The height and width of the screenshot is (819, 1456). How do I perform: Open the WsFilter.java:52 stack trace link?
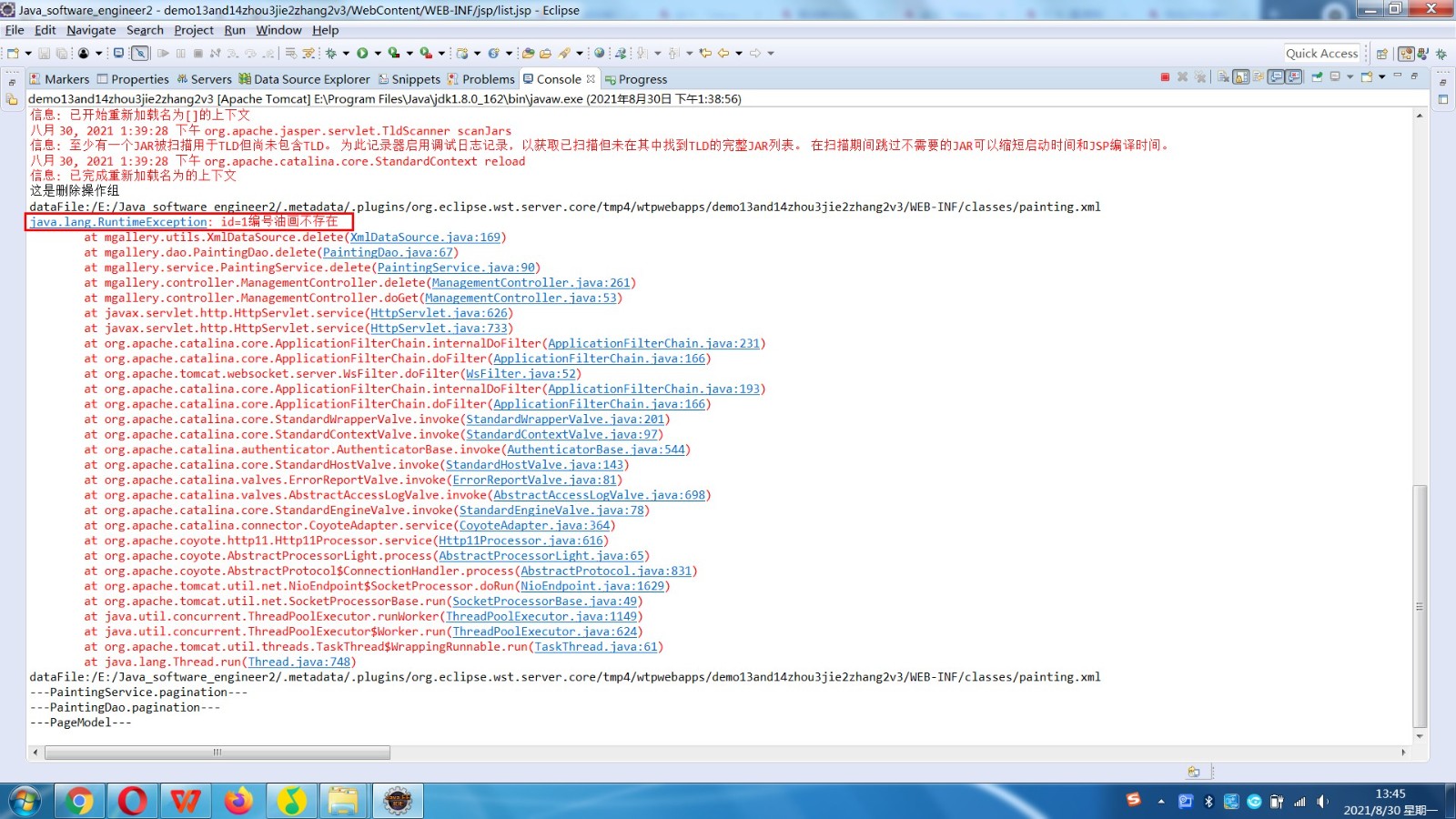[521, 373]
